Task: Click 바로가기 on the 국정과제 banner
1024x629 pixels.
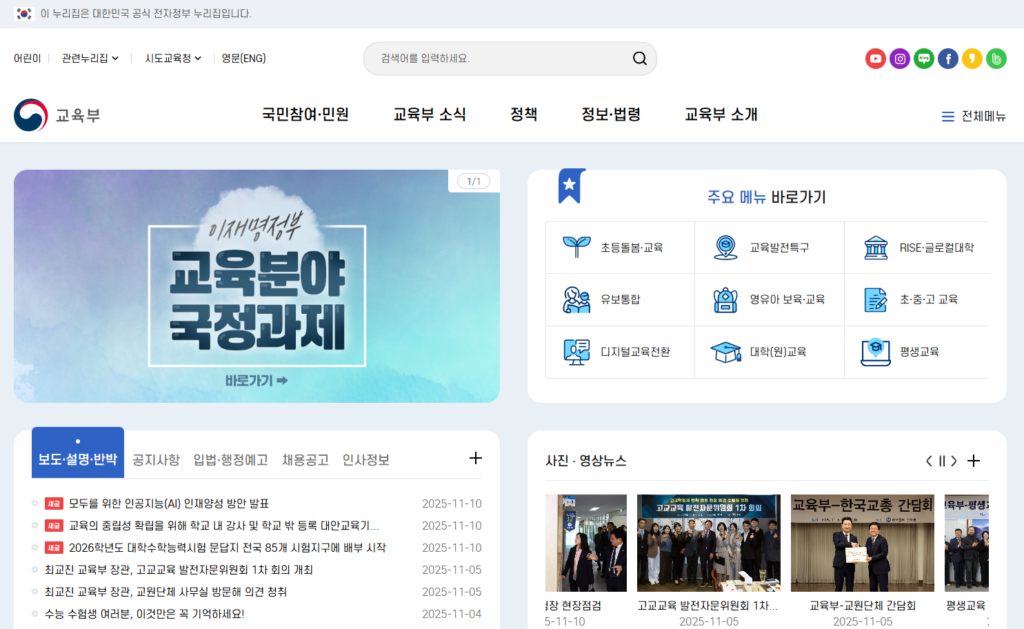Action: point(256,380)
